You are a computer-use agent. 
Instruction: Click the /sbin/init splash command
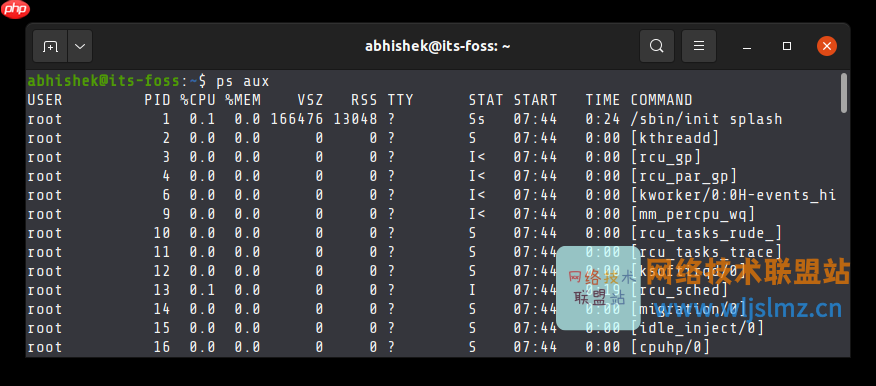pyautogui.click(x=707, y=119)
